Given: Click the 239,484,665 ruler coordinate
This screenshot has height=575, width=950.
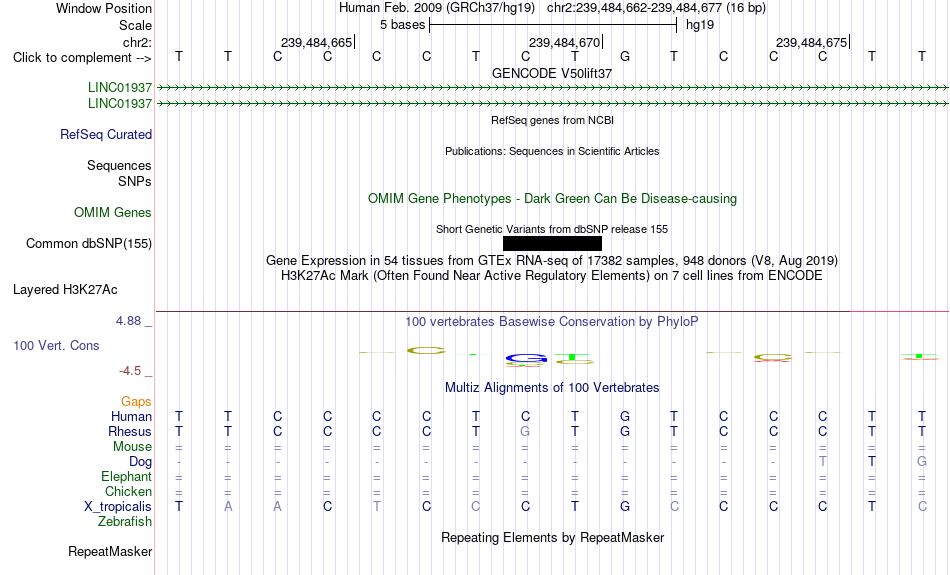Looking at the screenshot, I should (x=316, y=42).
